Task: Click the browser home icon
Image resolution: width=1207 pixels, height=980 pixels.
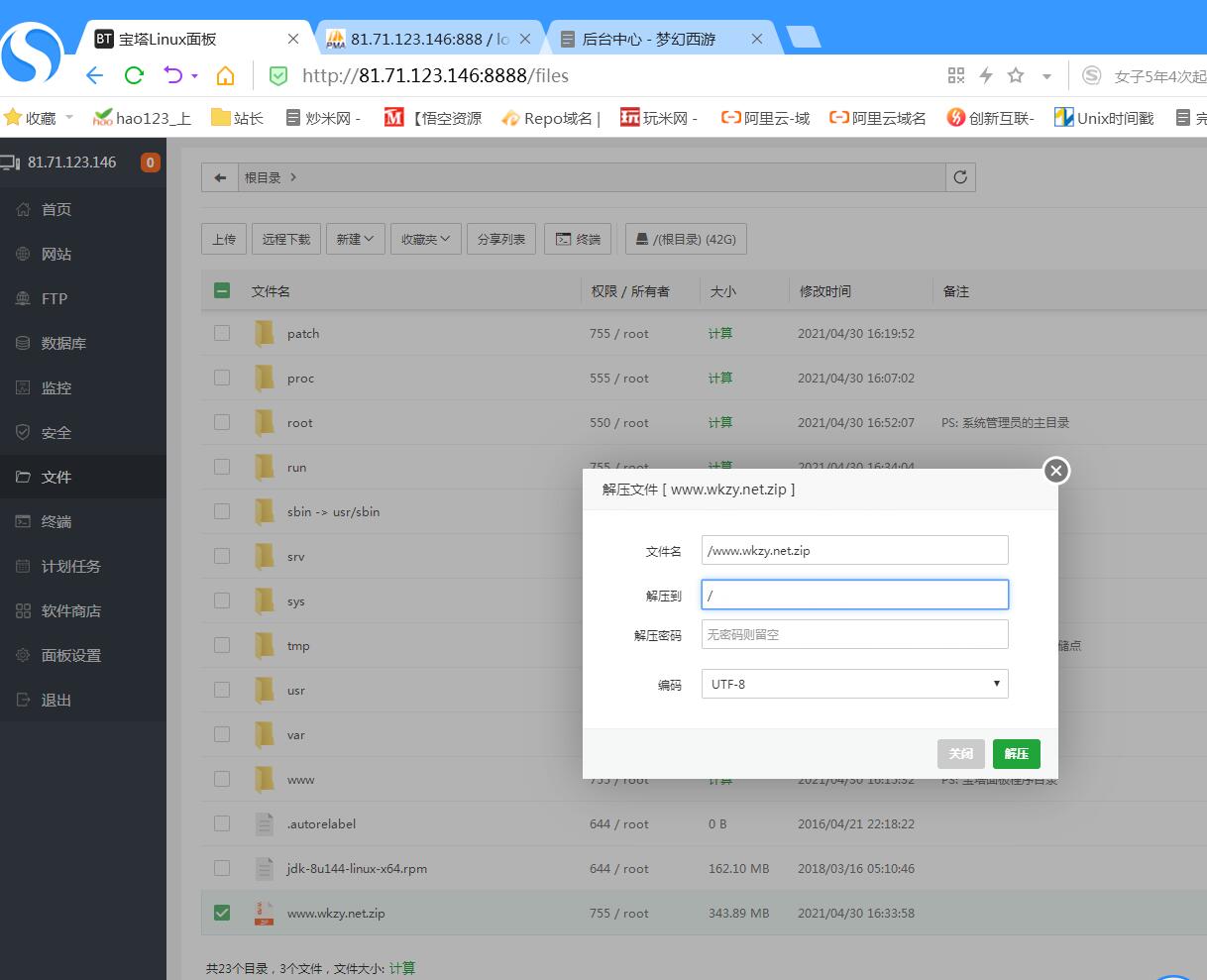Action: pyautogui.click(x=225, y=75)
